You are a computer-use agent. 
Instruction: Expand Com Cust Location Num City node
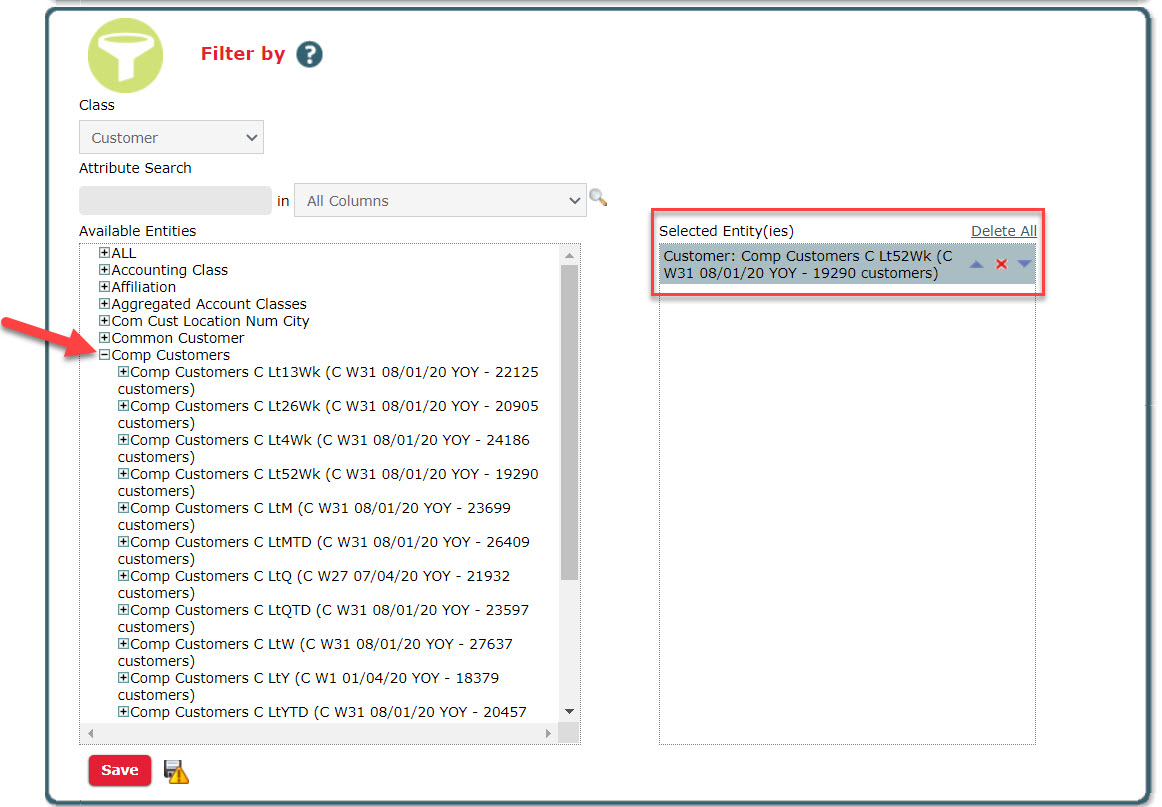point(104,321)
